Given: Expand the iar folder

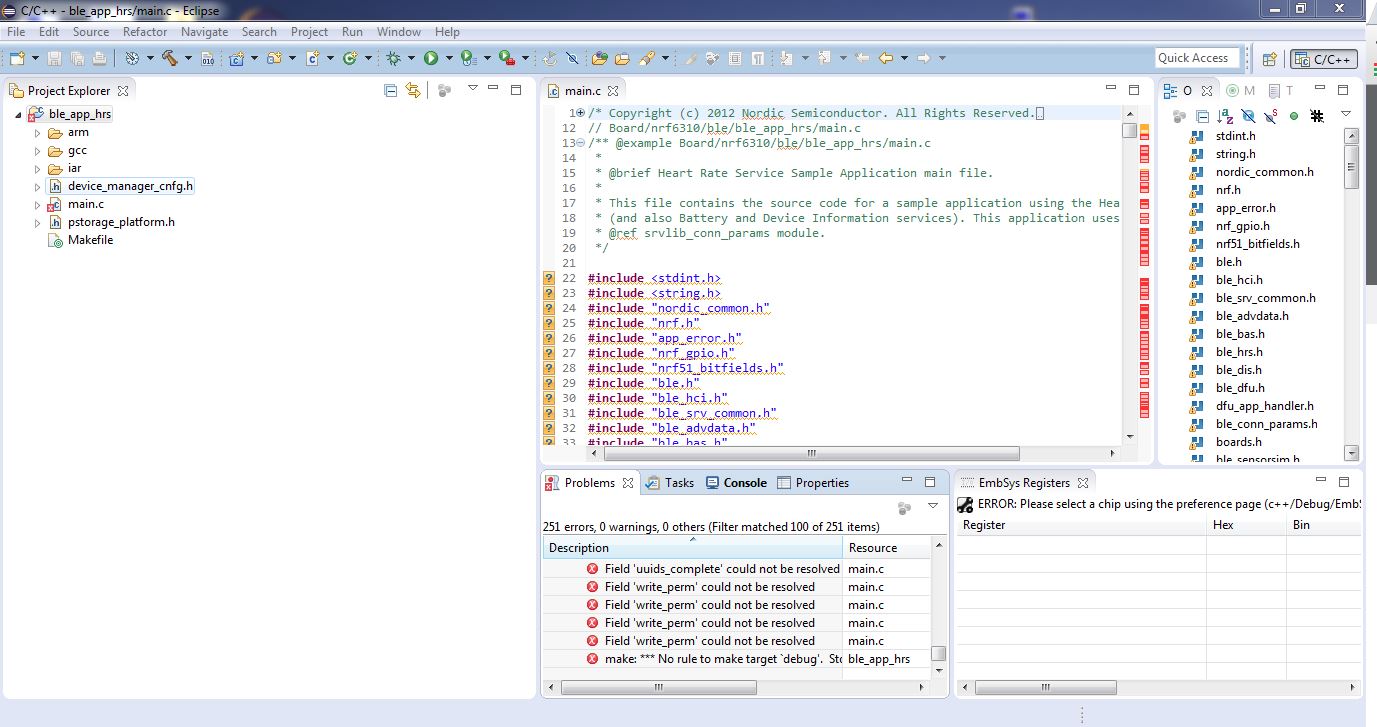Looking at the screenshot, I should 38,168.
